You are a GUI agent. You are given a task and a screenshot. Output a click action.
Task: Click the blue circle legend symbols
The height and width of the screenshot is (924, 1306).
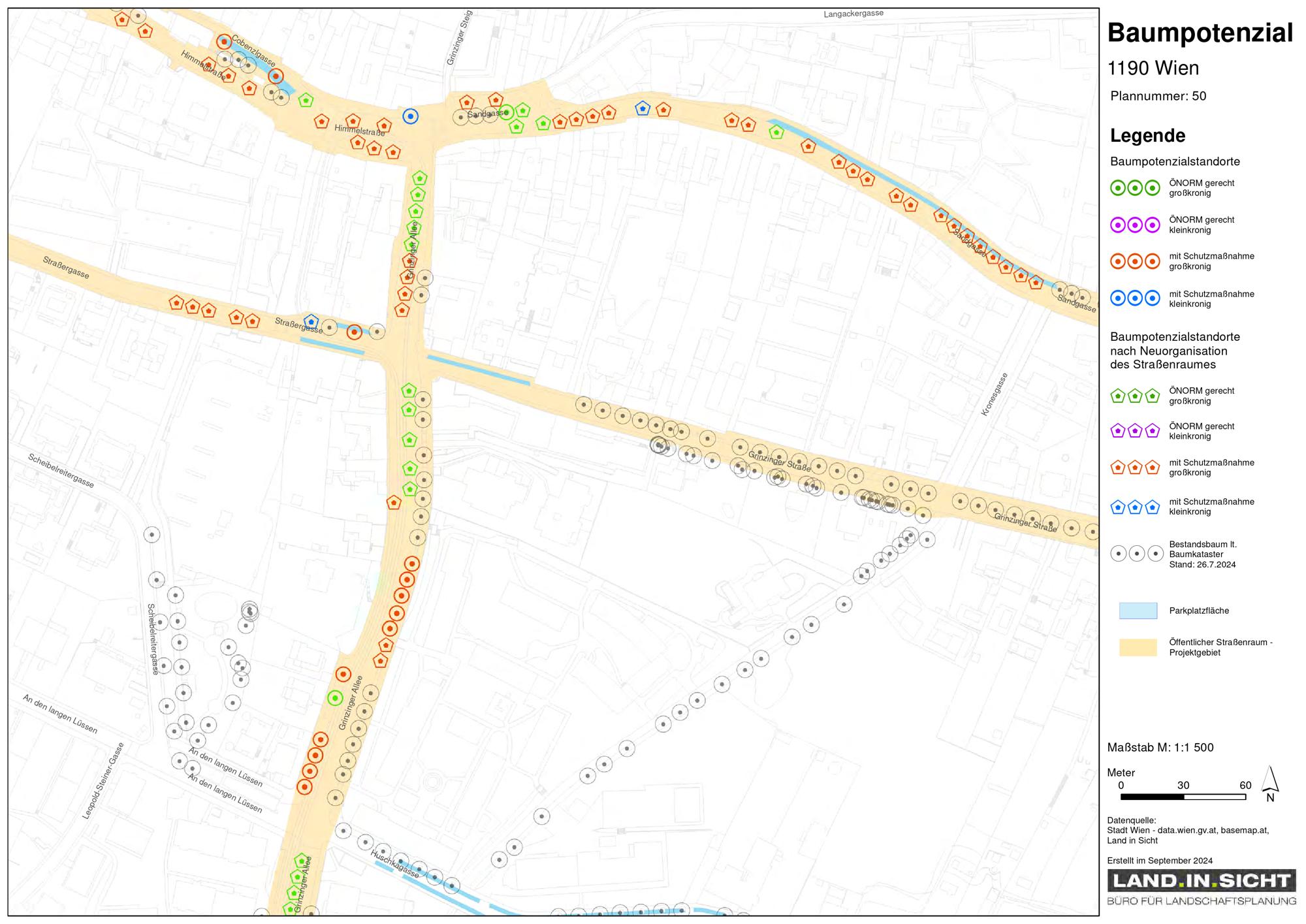pyautogui.click(x=1135, y=298)
